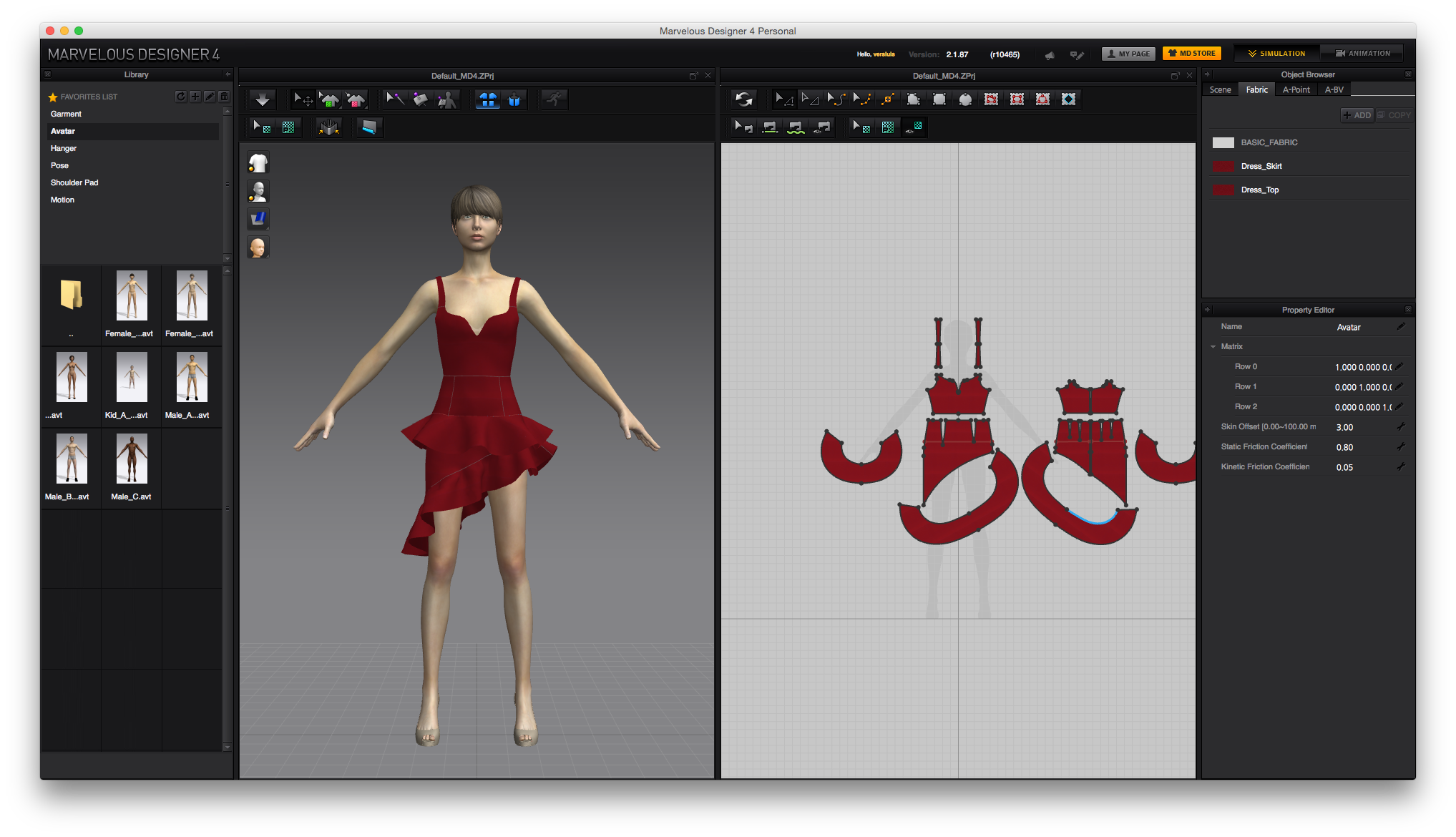
Task: Click MY PAGE account button
Action: [1128, 53]
